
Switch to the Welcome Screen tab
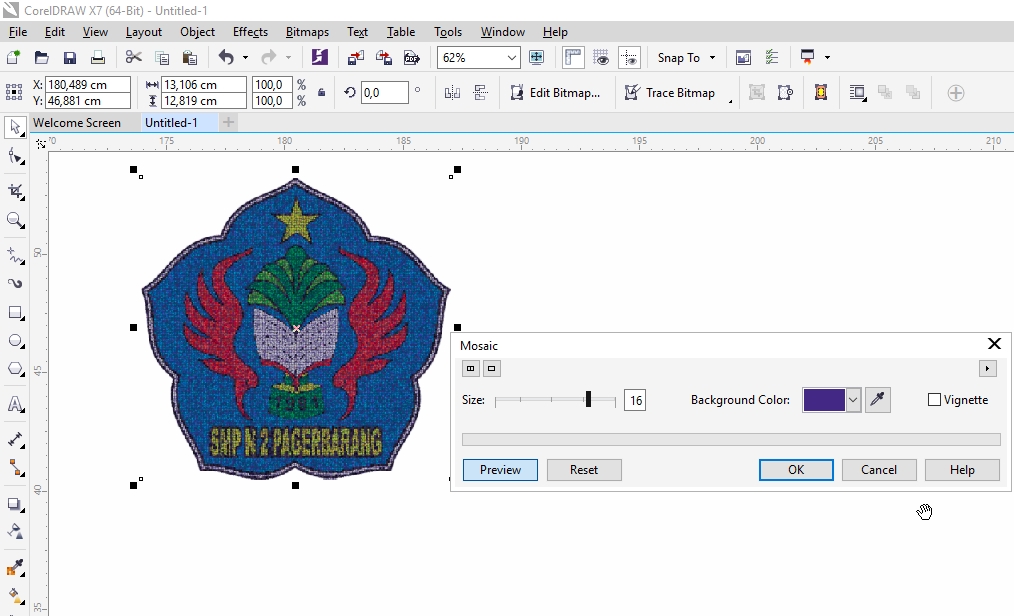[x=77, y=122]
